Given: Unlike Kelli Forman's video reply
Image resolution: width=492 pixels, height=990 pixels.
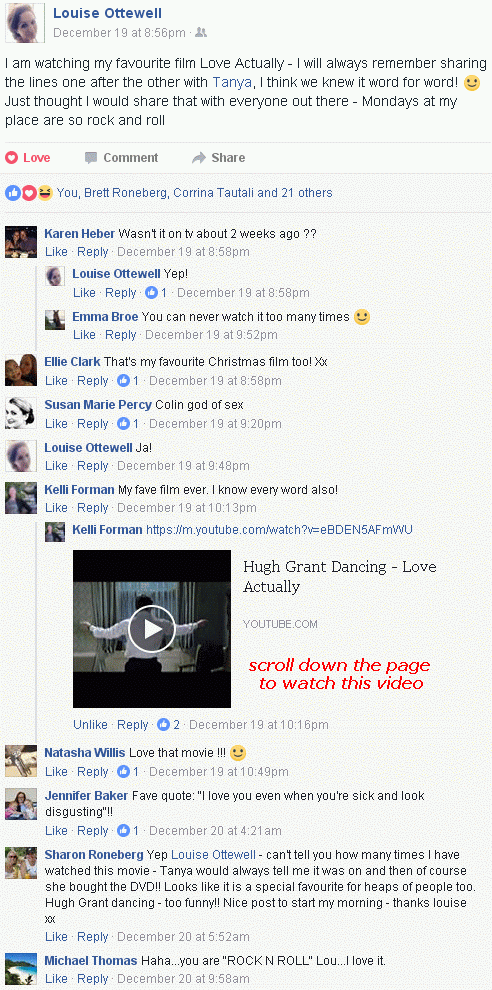Looking at the screenshot, I should [x=90, y=725].
